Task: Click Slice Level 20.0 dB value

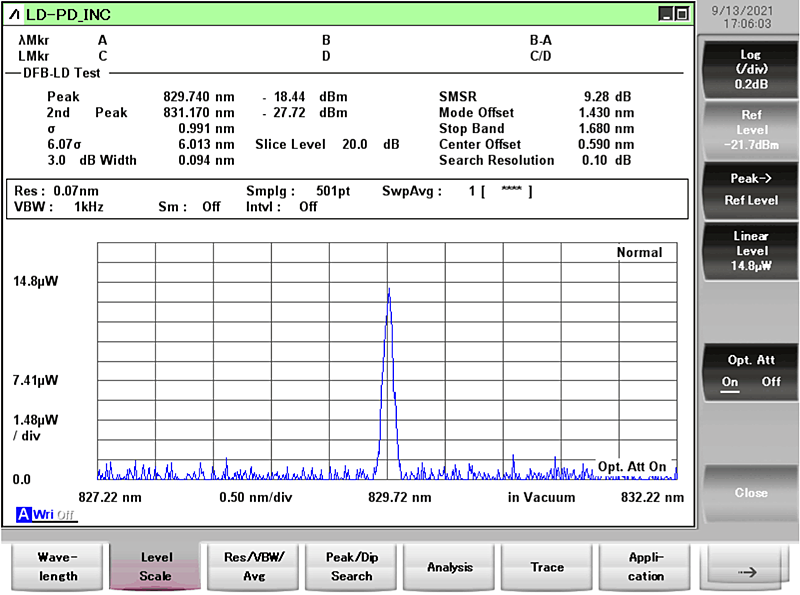Action: pyautogui.click(x=371, y=144)
